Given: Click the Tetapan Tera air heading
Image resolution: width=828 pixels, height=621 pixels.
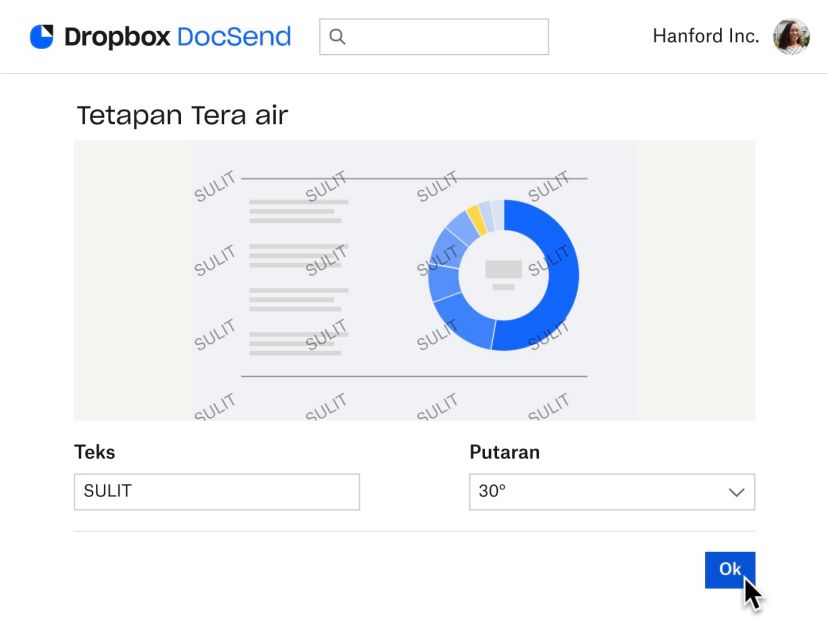Looking at the screenshot, I should coord(181,115).
